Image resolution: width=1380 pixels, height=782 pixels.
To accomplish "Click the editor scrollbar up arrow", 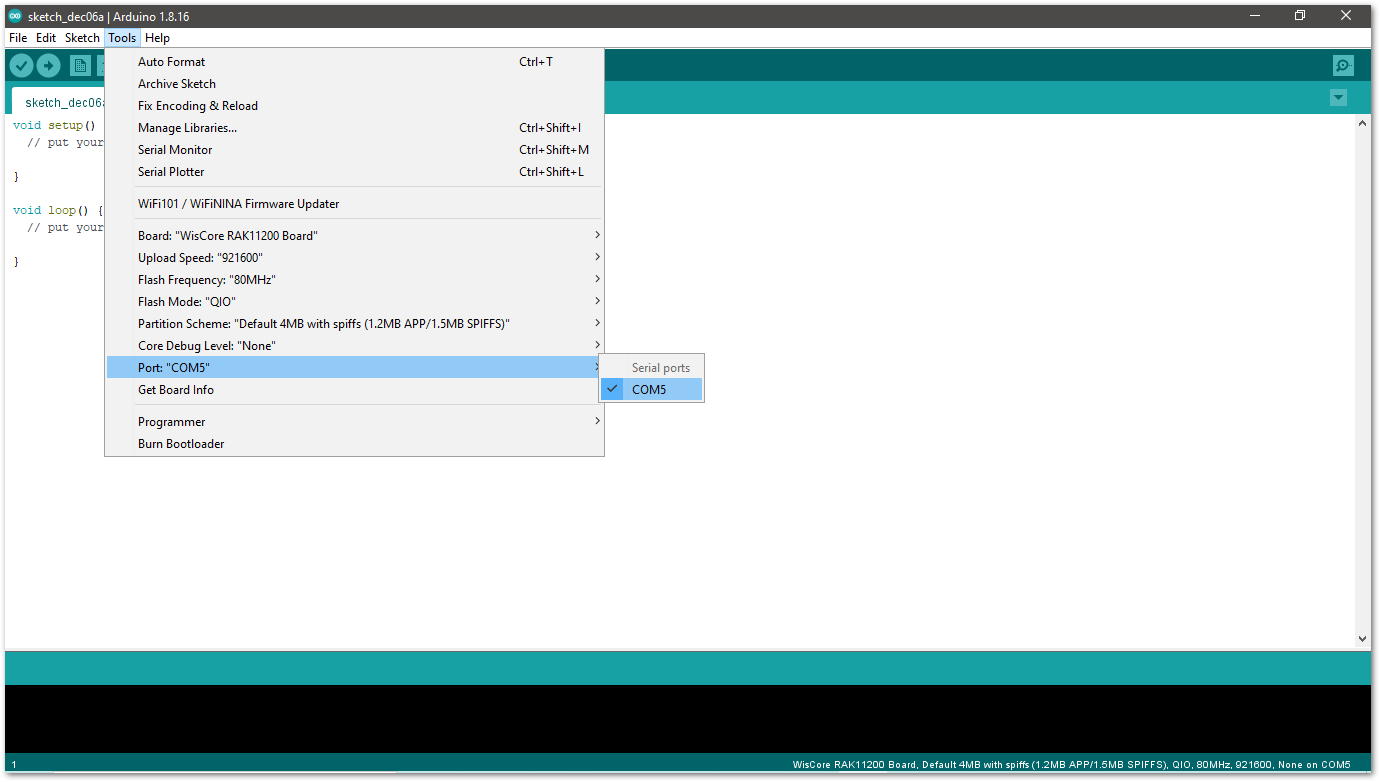I will 1362,123.
